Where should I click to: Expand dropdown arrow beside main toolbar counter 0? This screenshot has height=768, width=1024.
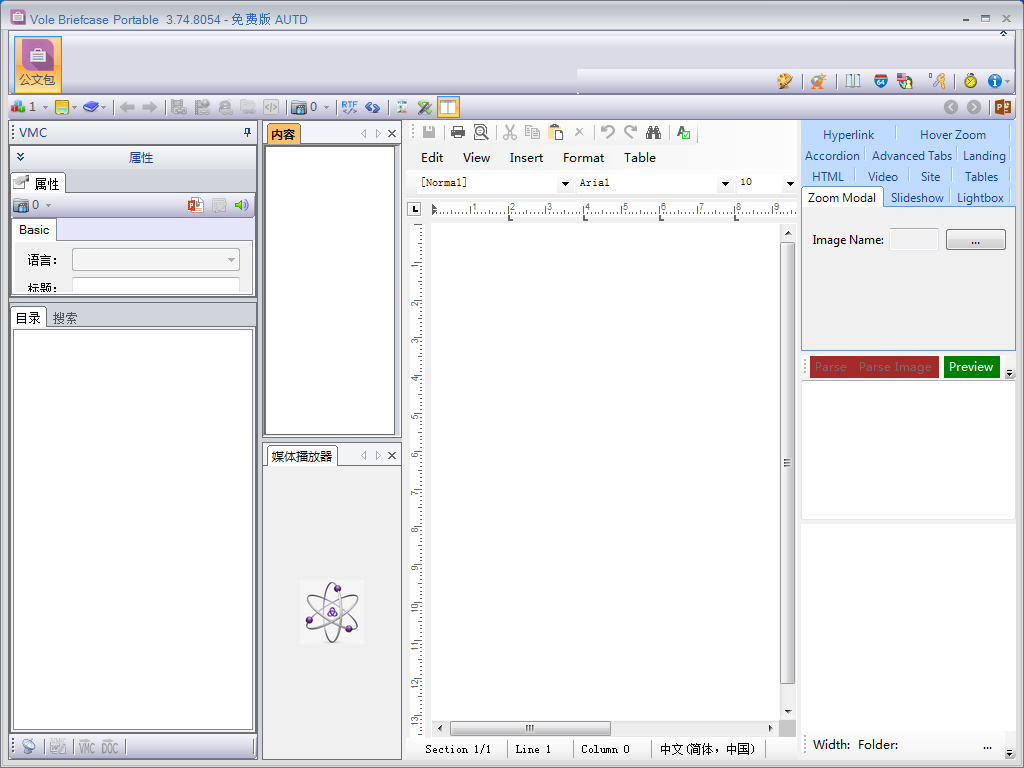coord(327,107)
